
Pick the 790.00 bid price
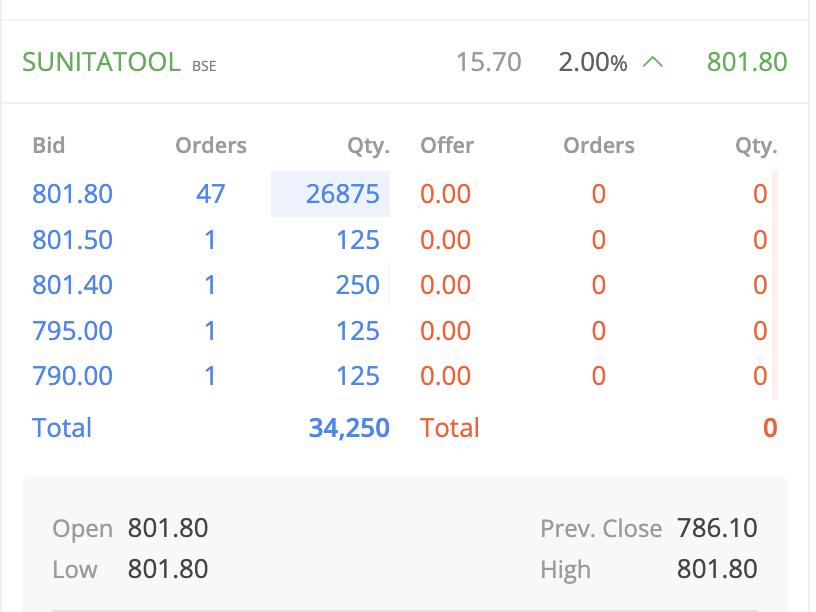(x=72, y=376)
